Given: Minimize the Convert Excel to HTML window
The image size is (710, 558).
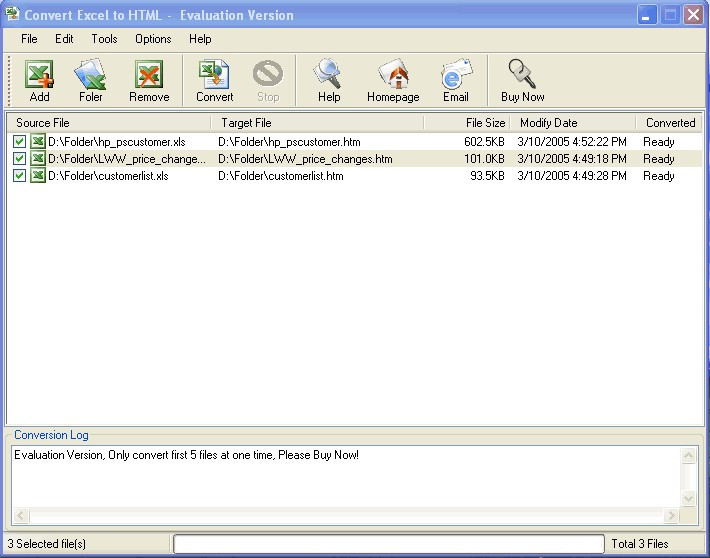Looking at the screenshot, I should tap(646, 15).
